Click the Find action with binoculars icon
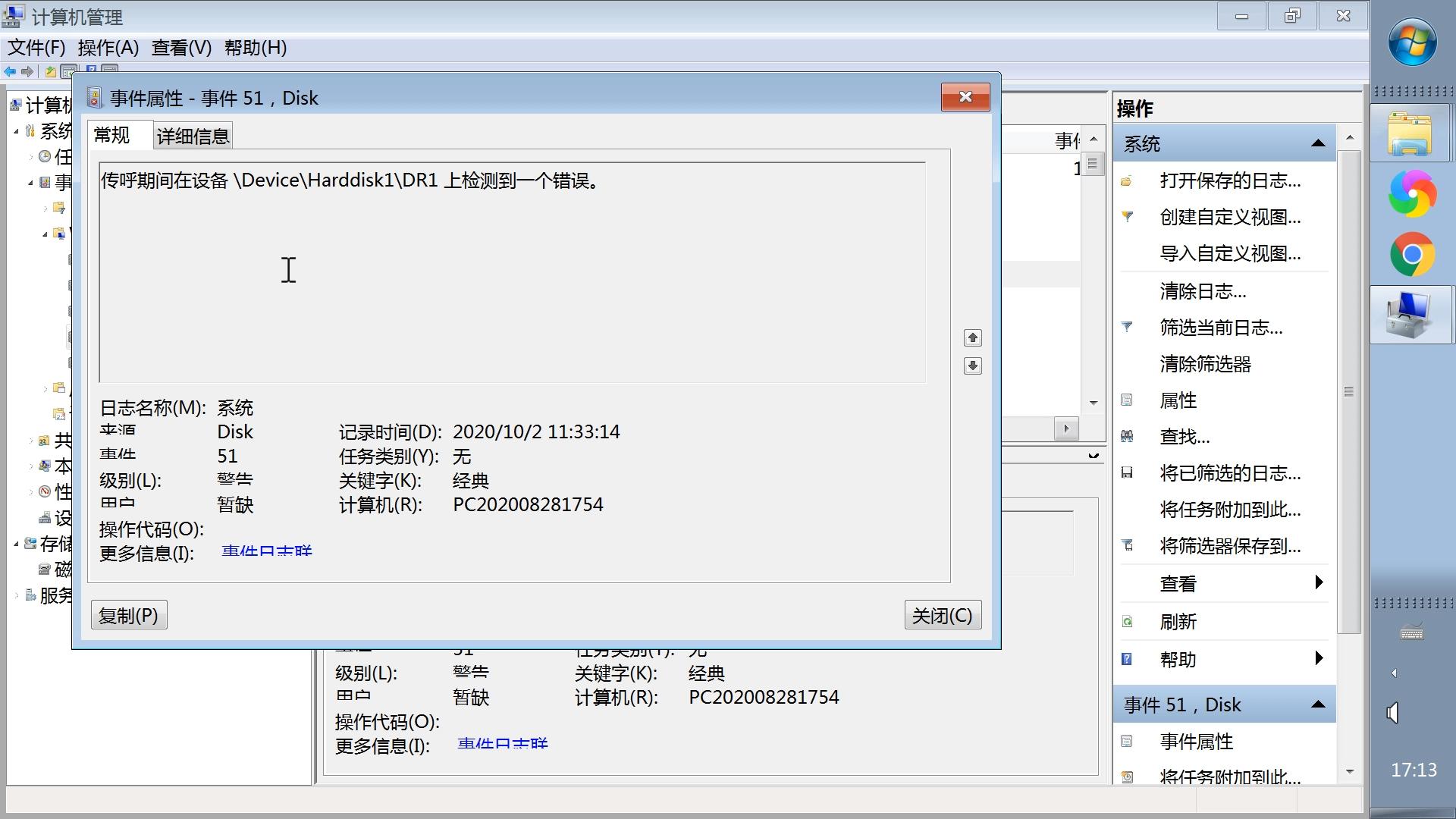1456x819 pixels. point(1184,437)
